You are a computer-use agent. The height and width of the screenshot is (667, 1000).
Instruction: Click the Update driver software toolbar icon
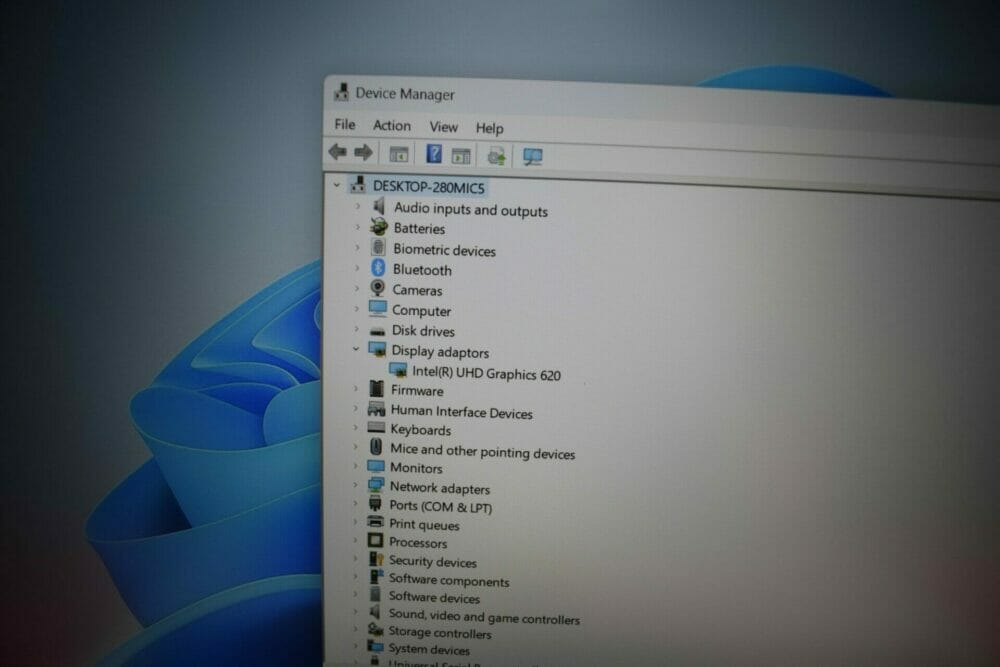pos(496,156)
